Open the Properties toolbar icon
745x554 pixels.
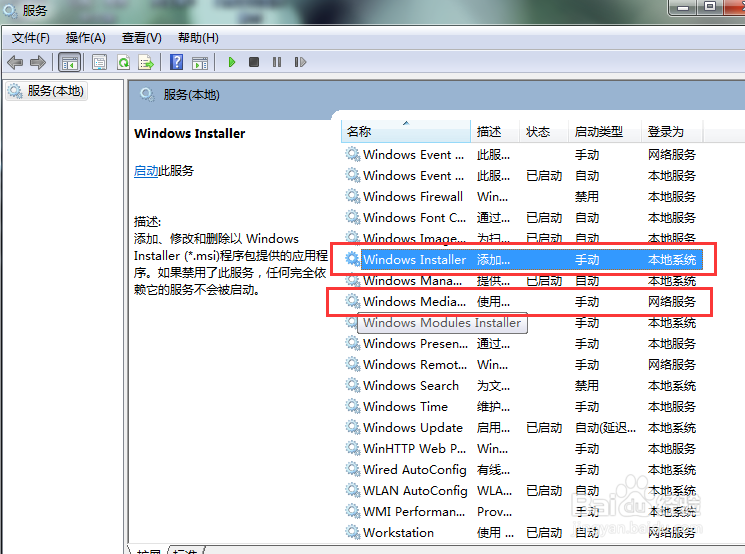click(99, 62)
